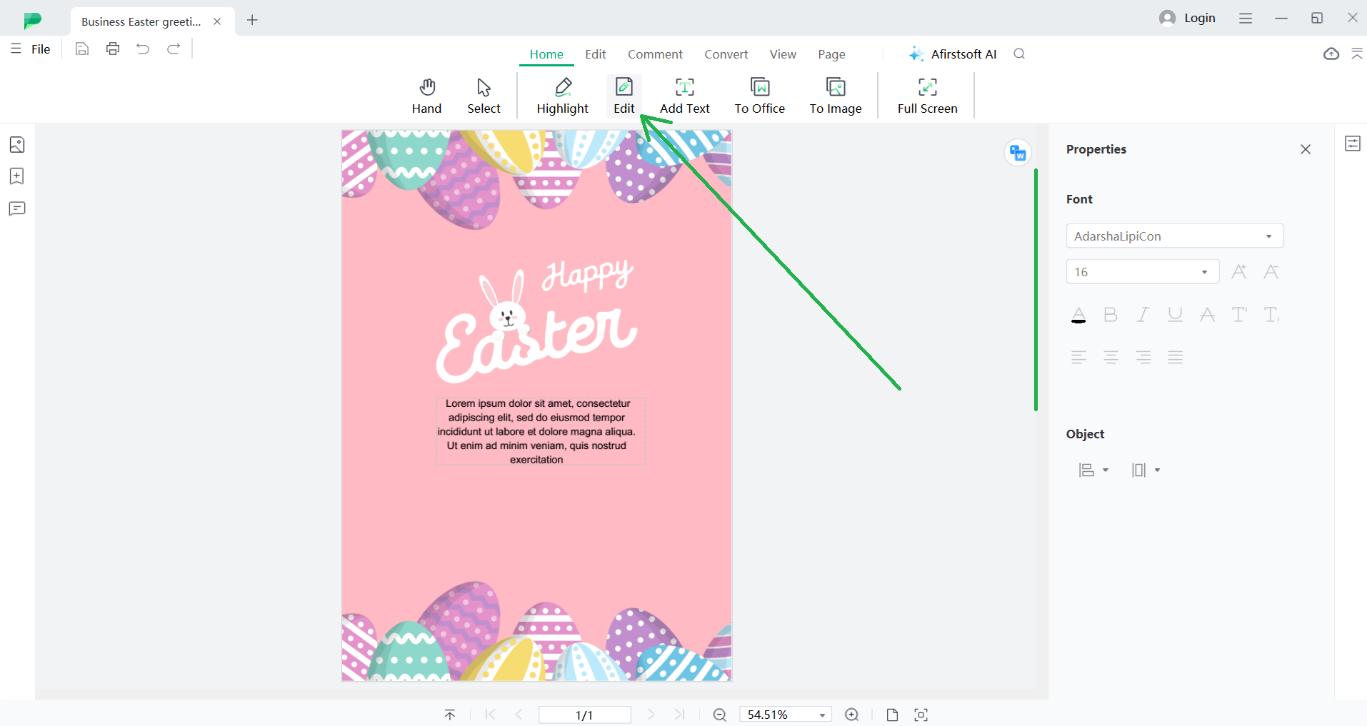Switch to the Home tab
Screen dimensions: 1367x726
[x=546, y=54]
